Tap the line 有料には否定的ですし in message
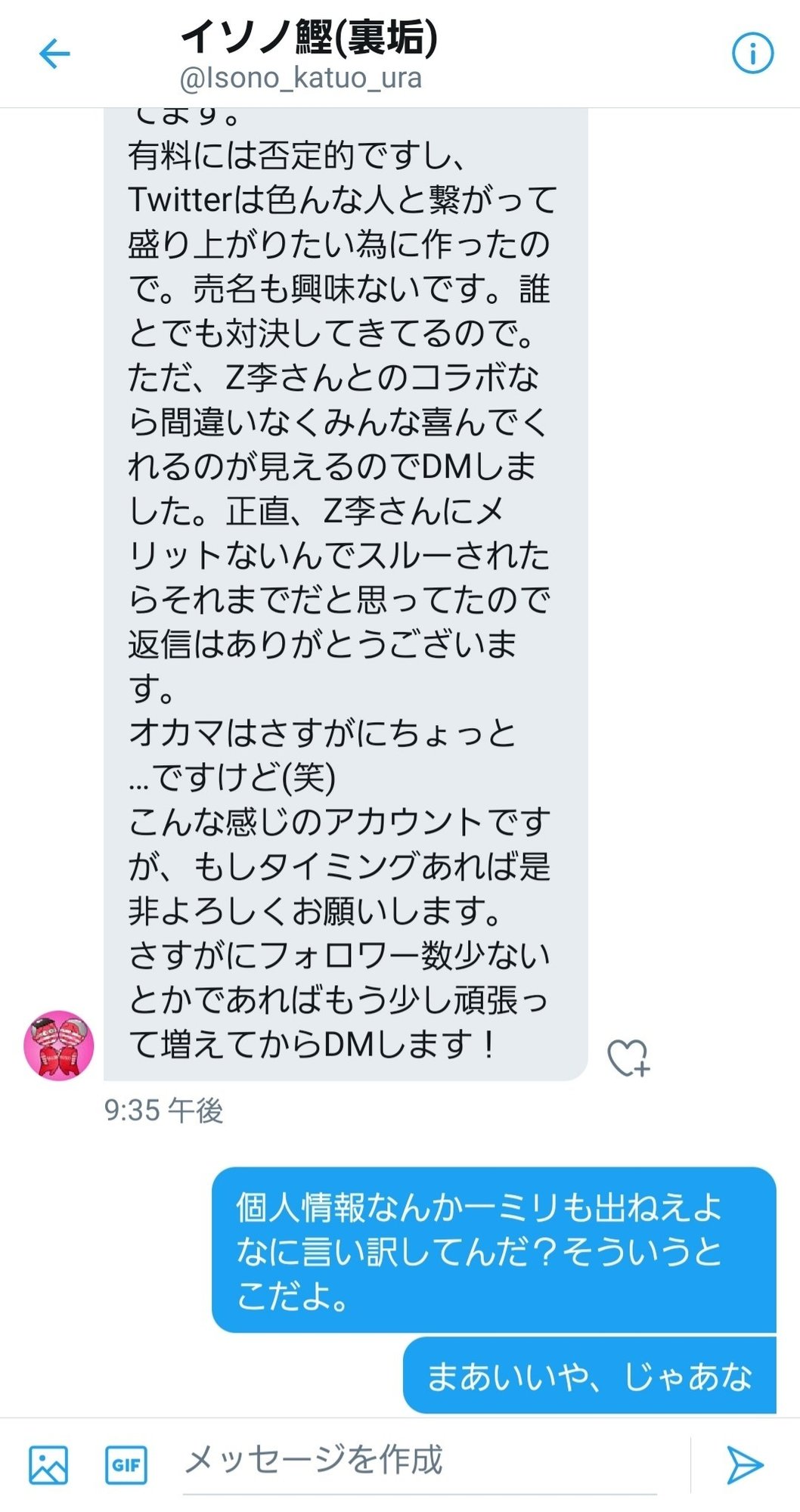Viewport: 800px width, 1512px height. (x=296, y=156)
